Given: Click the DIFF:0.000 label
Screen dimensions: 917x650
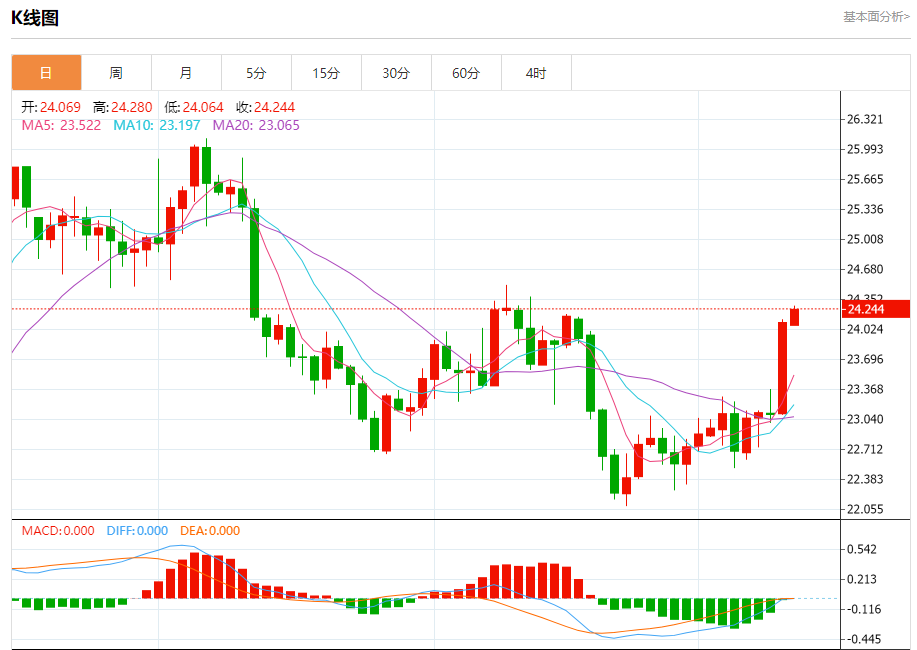Looking at the screenshot, I should click(137, 531).
